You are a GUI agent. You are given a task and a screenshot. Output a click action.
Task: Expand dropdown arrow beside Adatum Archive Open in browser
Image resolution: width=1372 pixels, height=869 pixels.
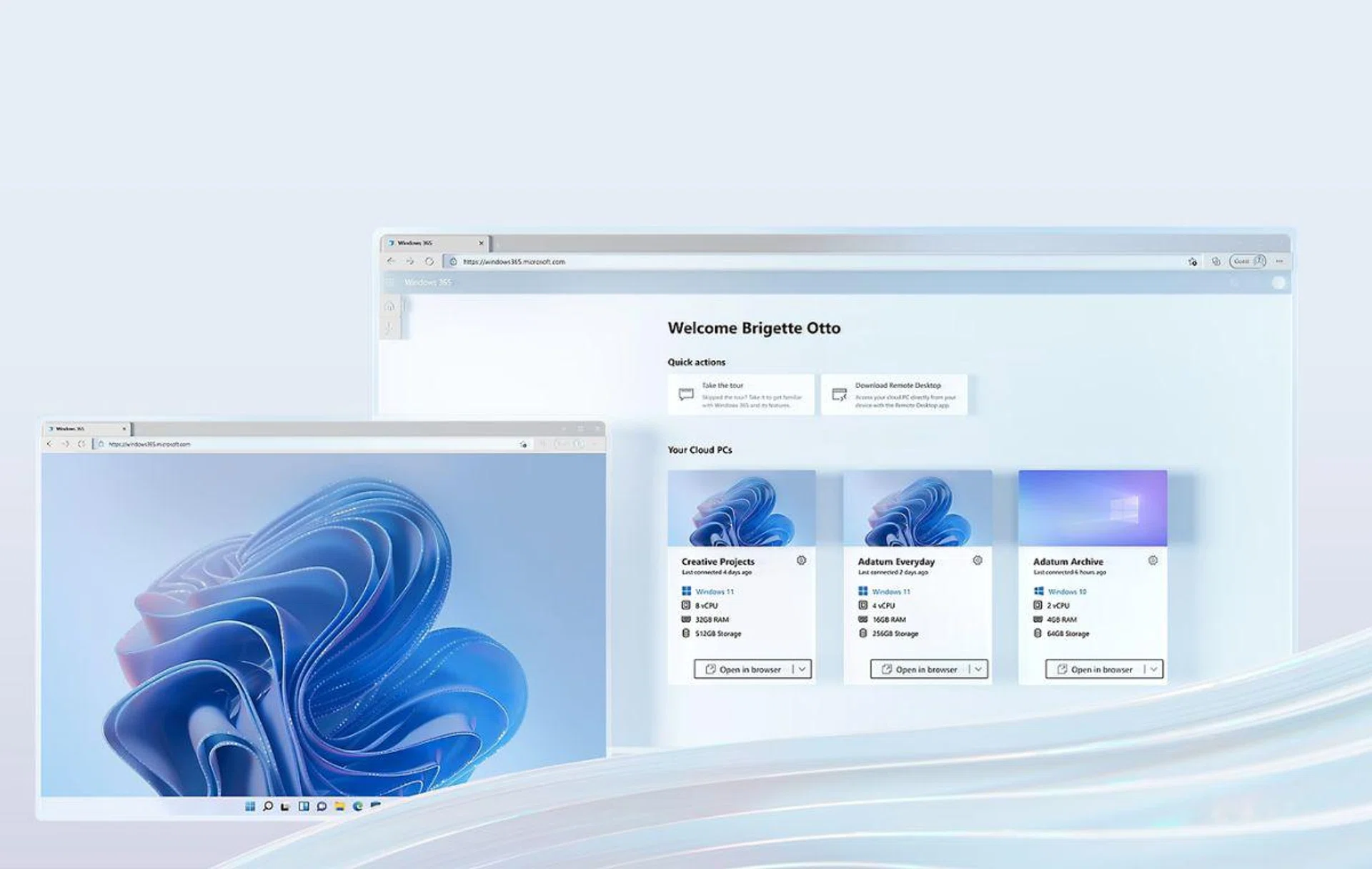[x=1153, y=670]
